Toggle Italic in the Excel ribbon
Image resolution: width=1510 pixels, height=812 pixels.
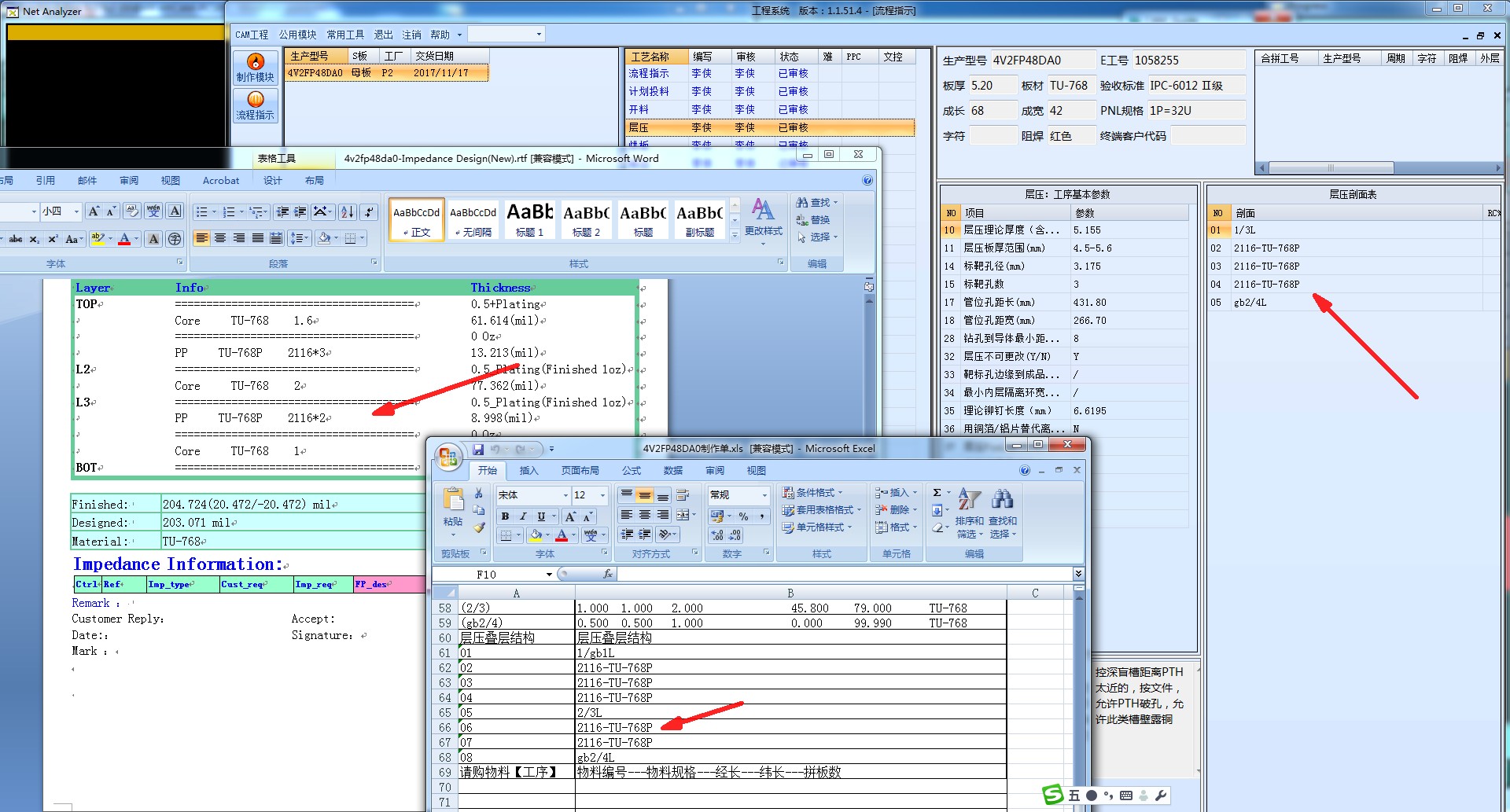[x=523, y=516]
